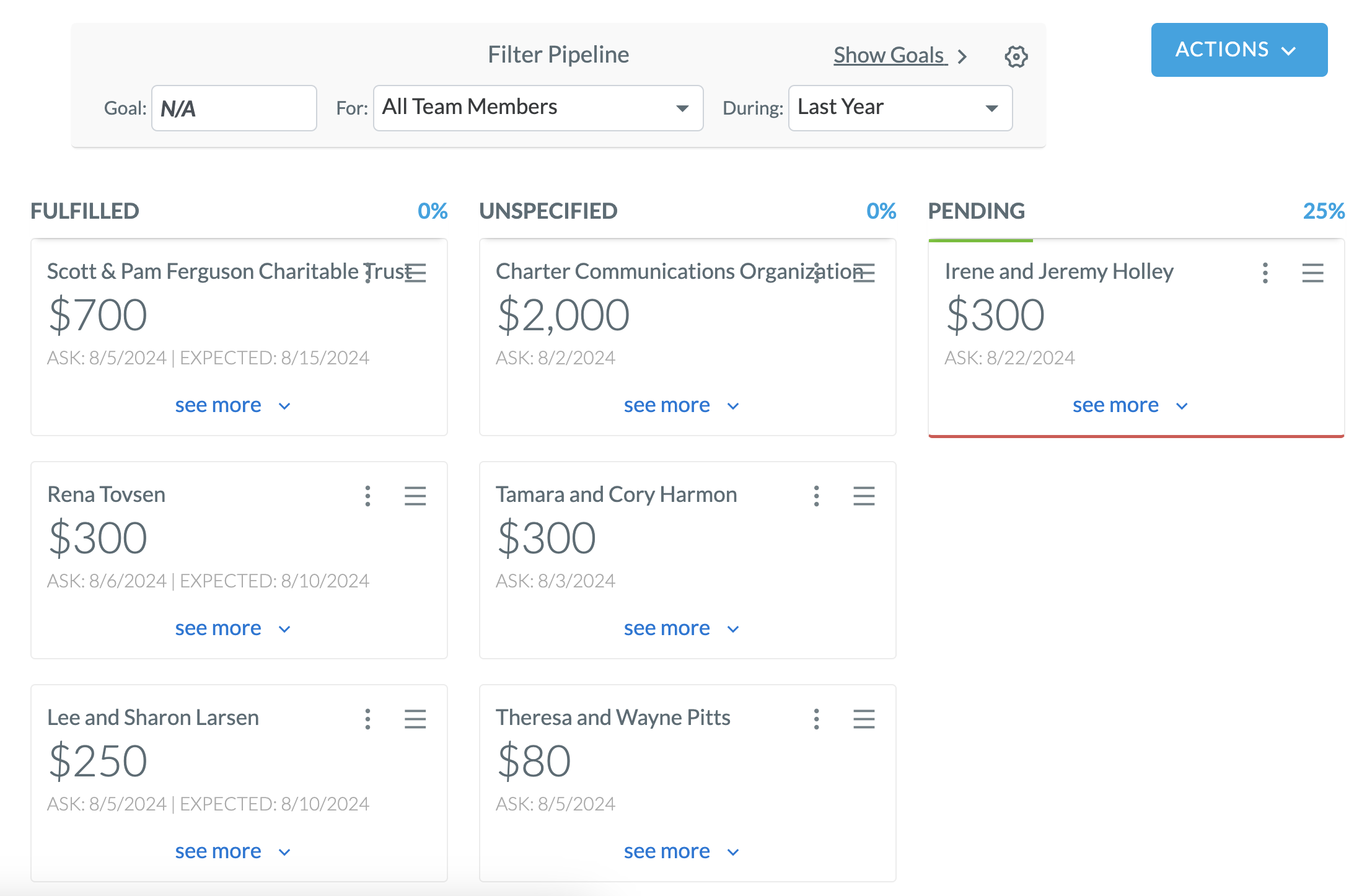Click the hamburger handle on Lee and Sharon Larsen card
The width and height of the screenshot is (1367, 896).
(x=415, y=719)
